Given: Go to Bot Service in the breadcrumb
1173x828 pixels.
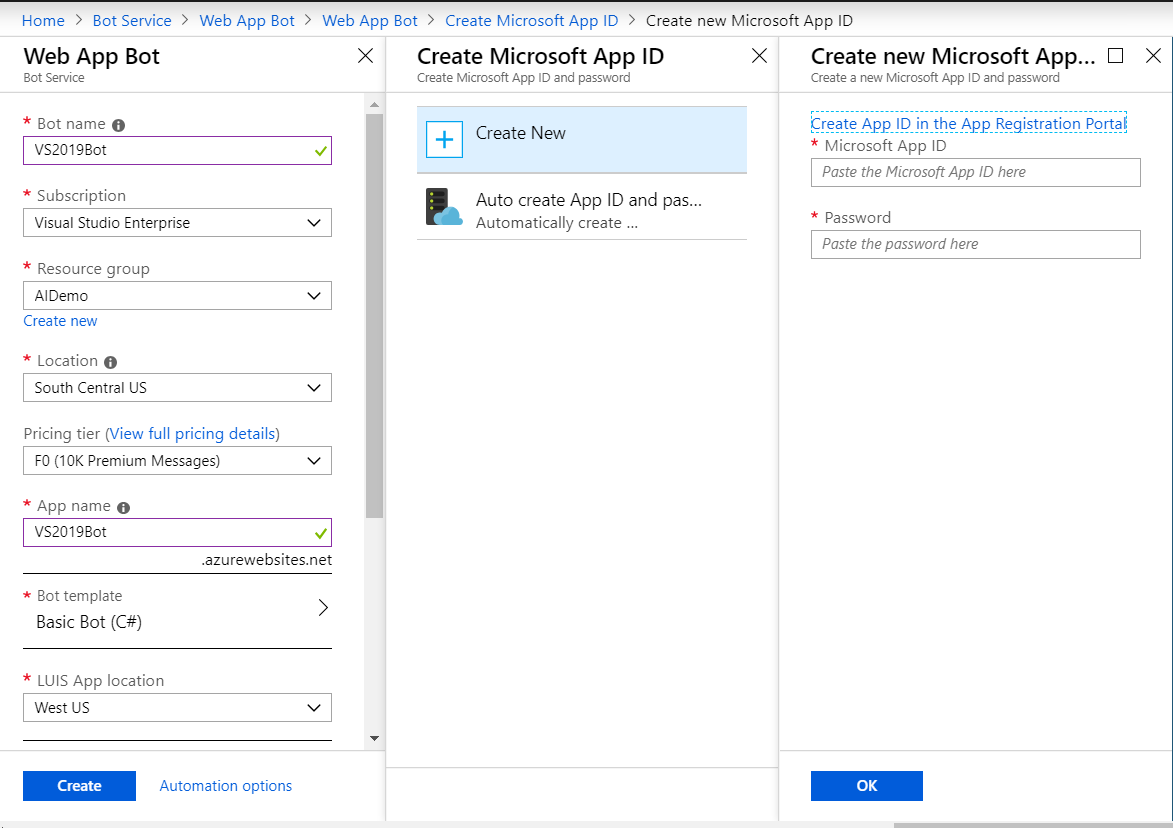Looking at the screenshot, I should [x=132, y=21].
